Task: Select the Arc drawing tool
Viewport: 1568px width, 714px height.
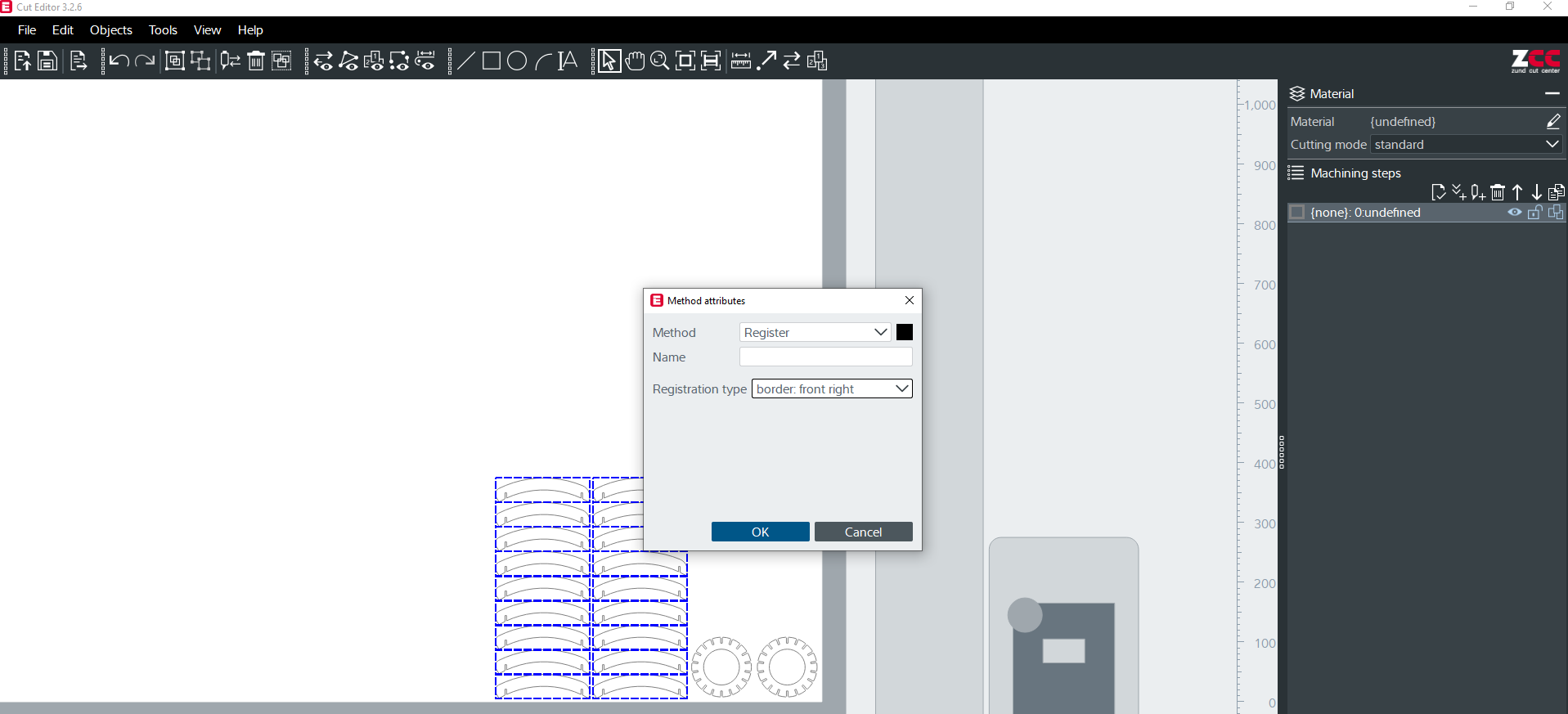Action: click(x=542, y=61)
